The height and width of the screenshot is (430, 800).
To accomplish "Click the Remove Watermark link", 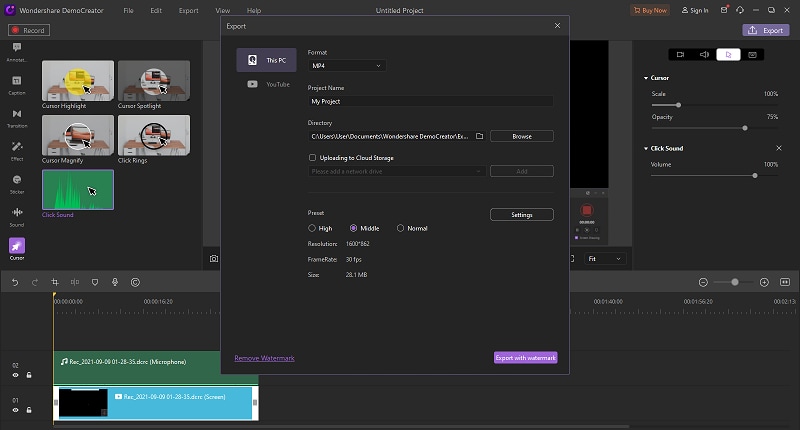I will tap(264, 358).
